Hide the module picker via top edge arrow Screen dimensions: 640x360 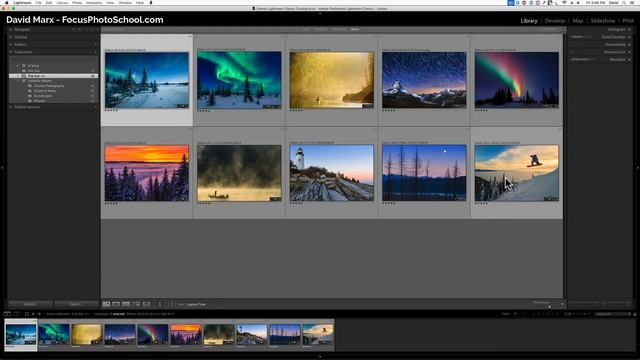(320, 13)
